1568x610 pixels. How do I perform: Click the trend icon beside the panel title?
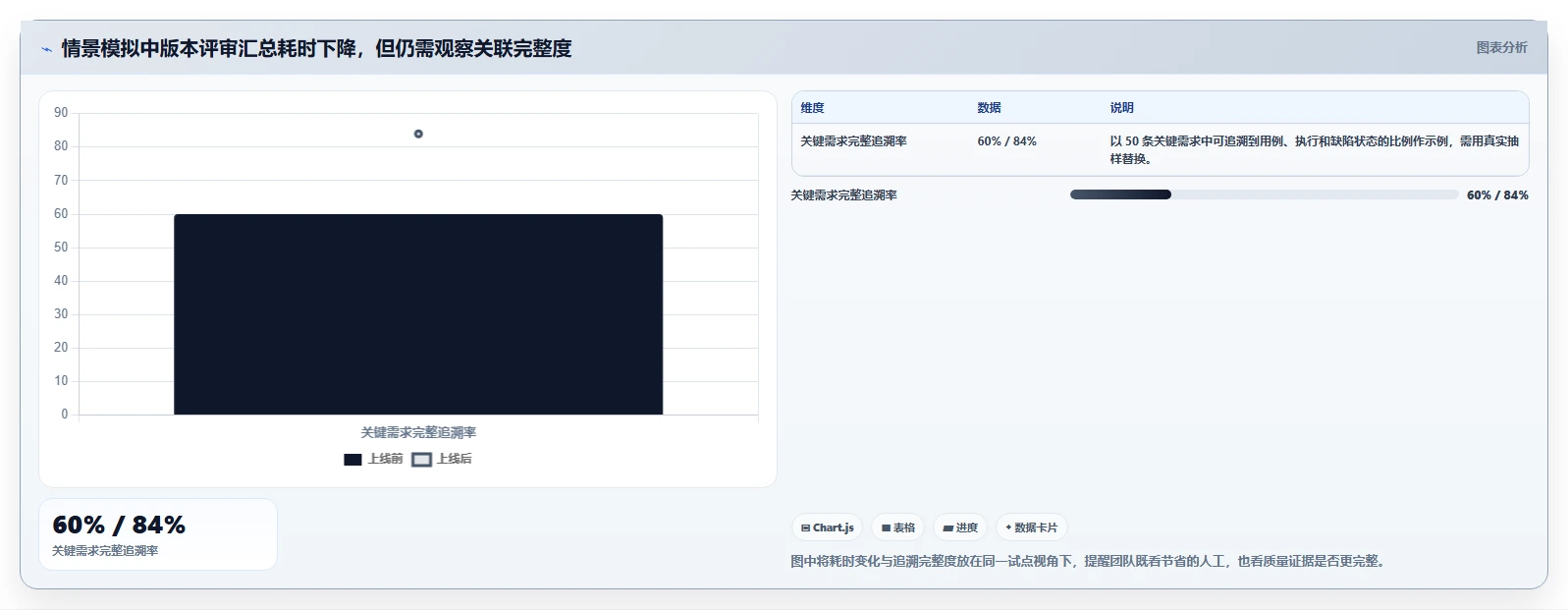pos(46,49)
